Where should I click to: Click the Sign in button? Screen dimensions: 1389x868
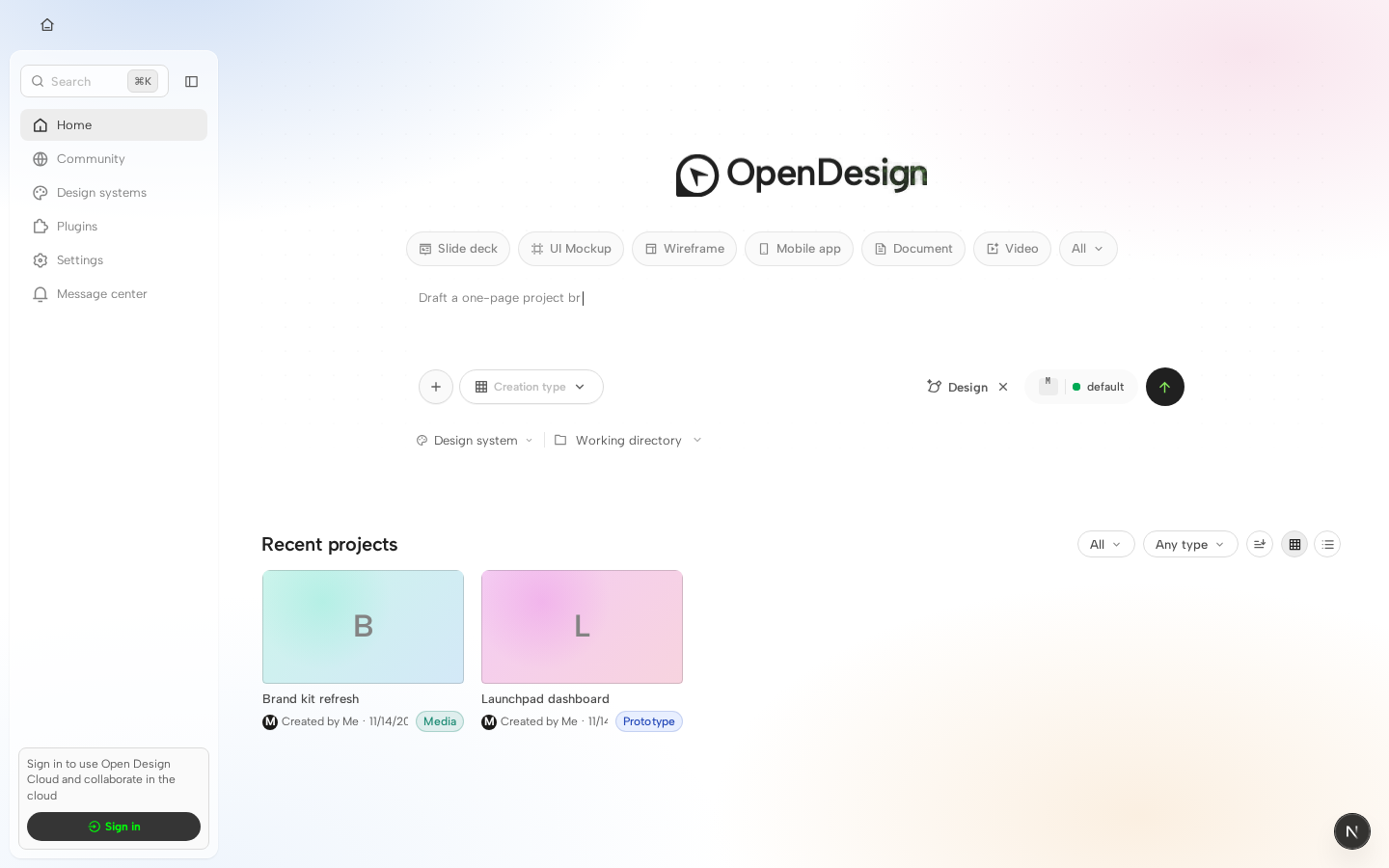coord(114,827)
